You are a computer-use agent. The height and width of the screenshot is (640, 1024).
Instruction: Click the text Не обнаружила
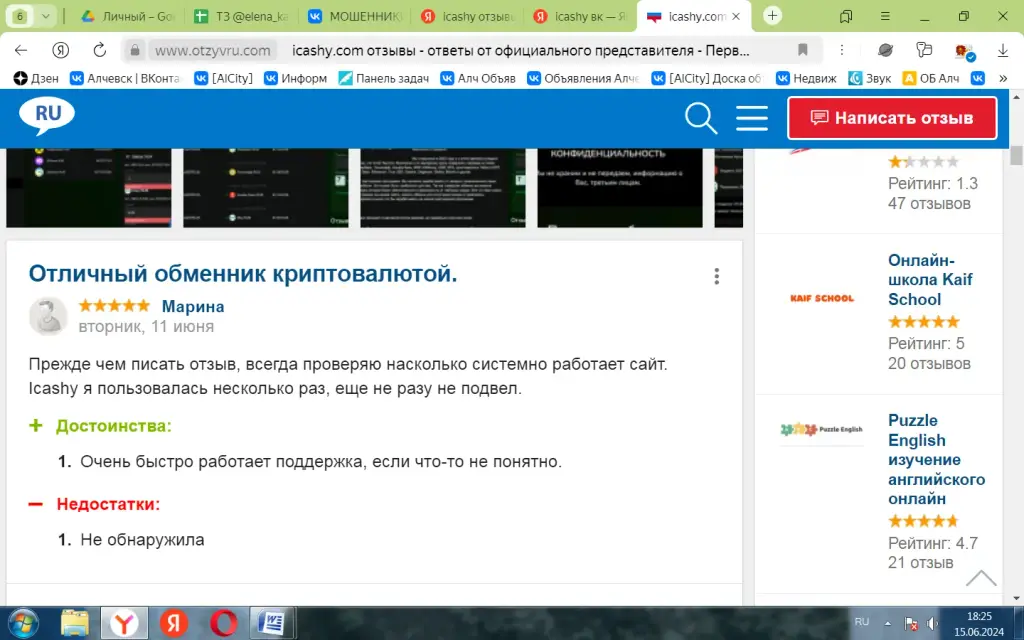142,540
